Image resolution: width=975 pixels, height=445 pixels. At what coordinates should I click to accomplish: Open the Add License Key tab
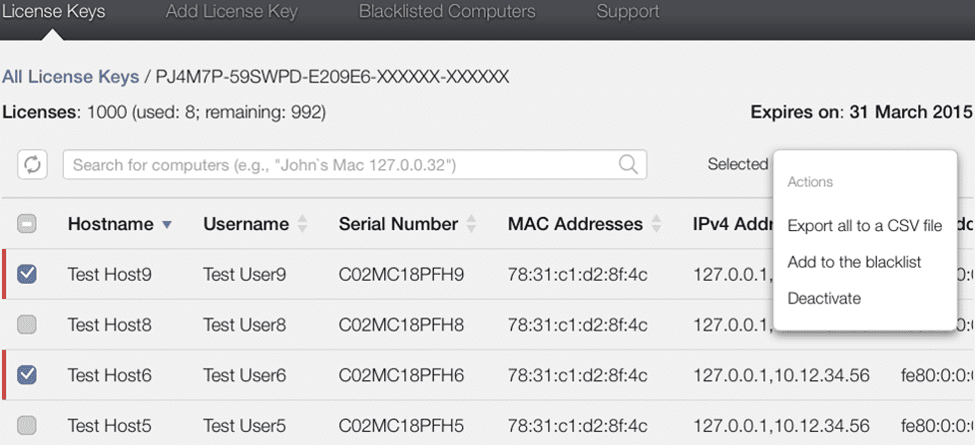(x=231, y=11)
